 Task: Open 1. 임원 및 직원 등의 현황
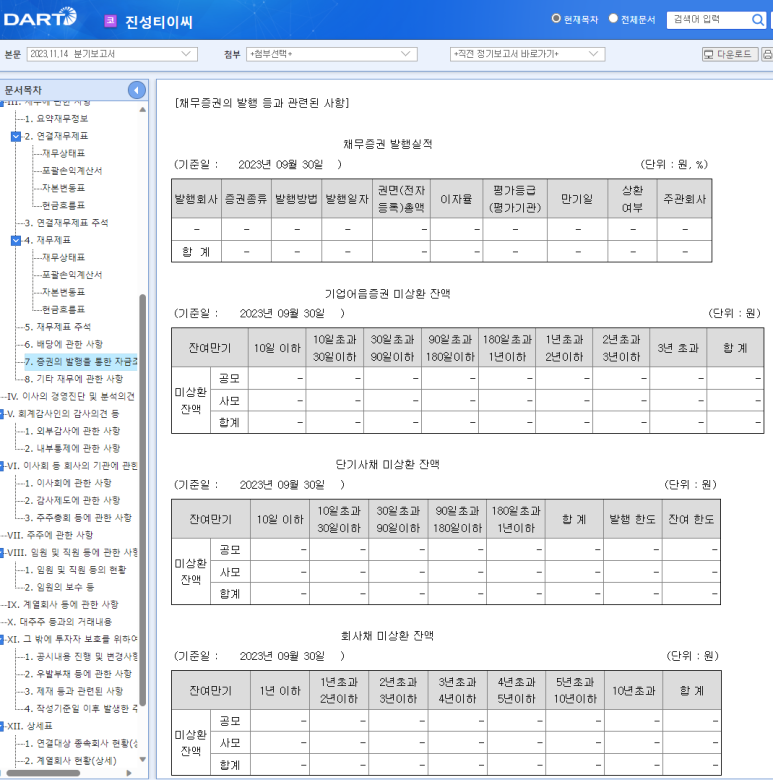point(75,570)
